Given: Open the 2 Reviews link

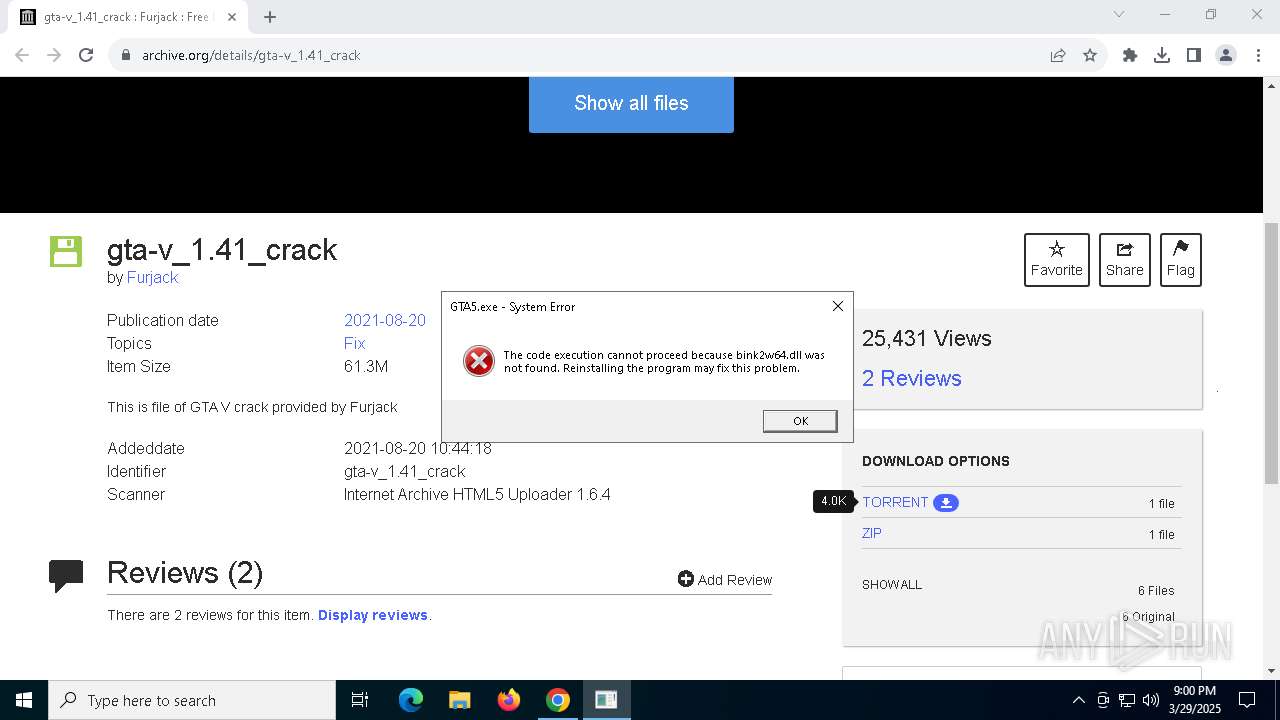Looking at the screenshot, I should (912, 378).
